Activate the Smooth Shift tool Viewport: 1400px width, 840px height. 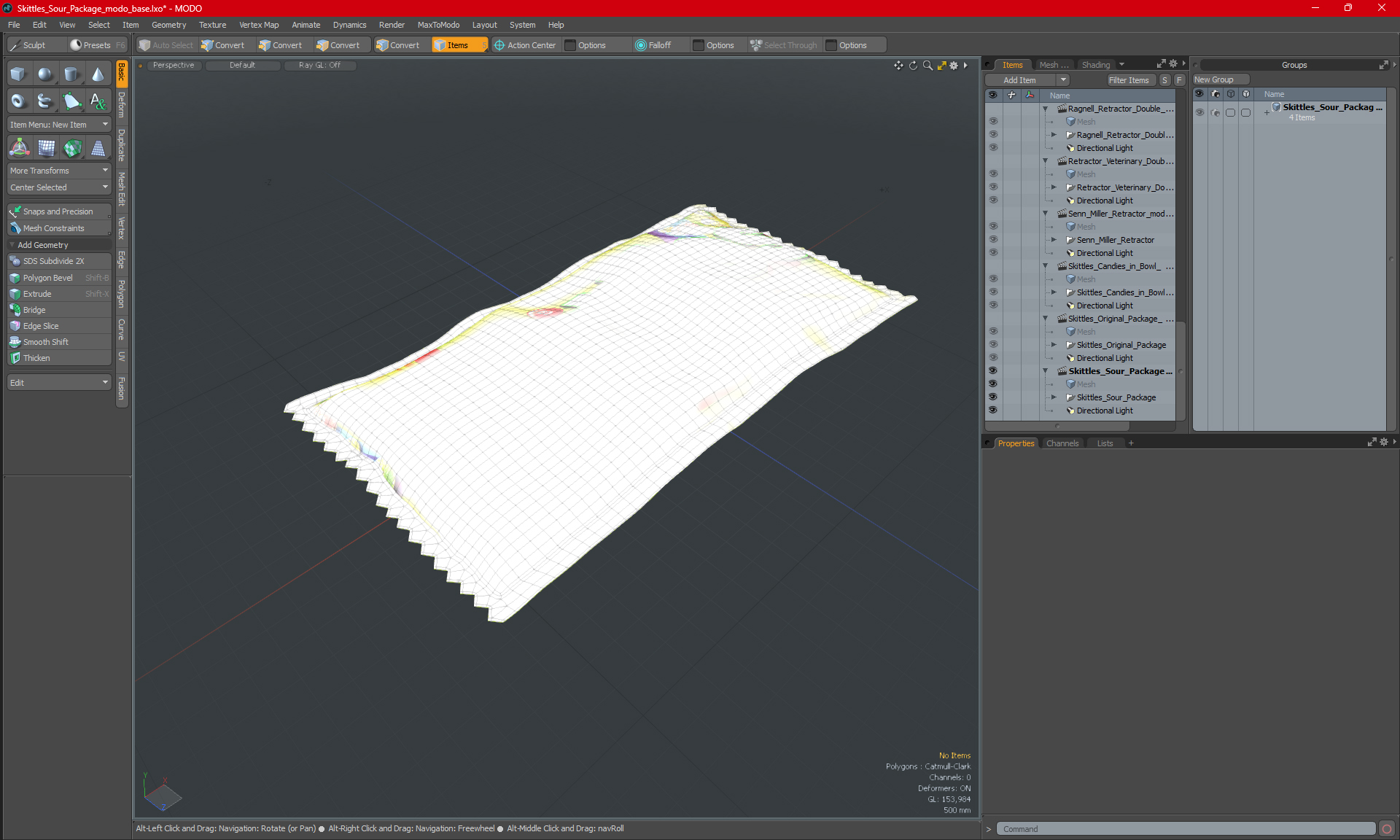59,342
